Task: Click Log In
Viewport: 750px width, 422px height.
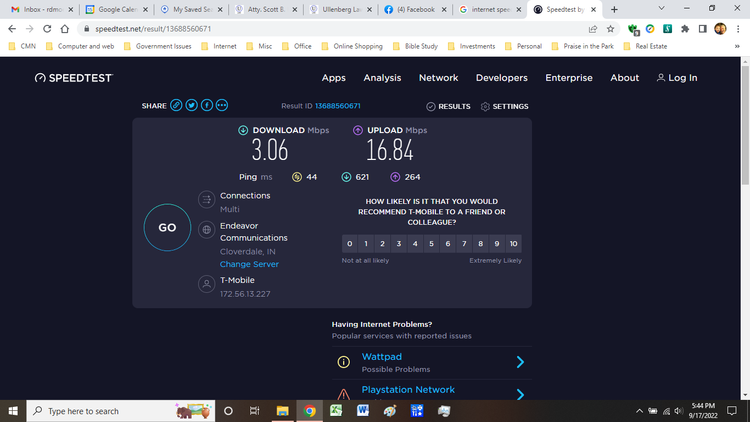Action: coord(677,78)
